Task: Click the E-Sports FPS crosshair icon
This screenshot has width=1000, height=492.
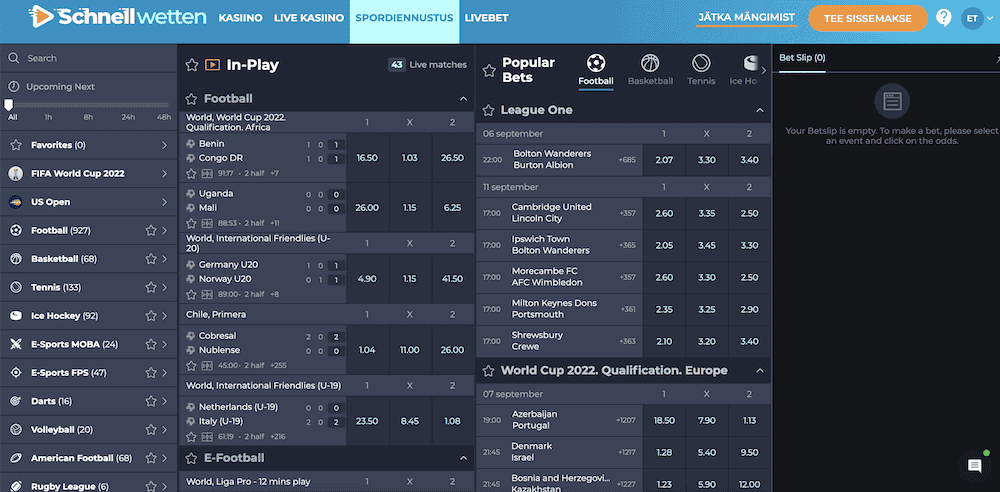Action: tap(16, 373)
